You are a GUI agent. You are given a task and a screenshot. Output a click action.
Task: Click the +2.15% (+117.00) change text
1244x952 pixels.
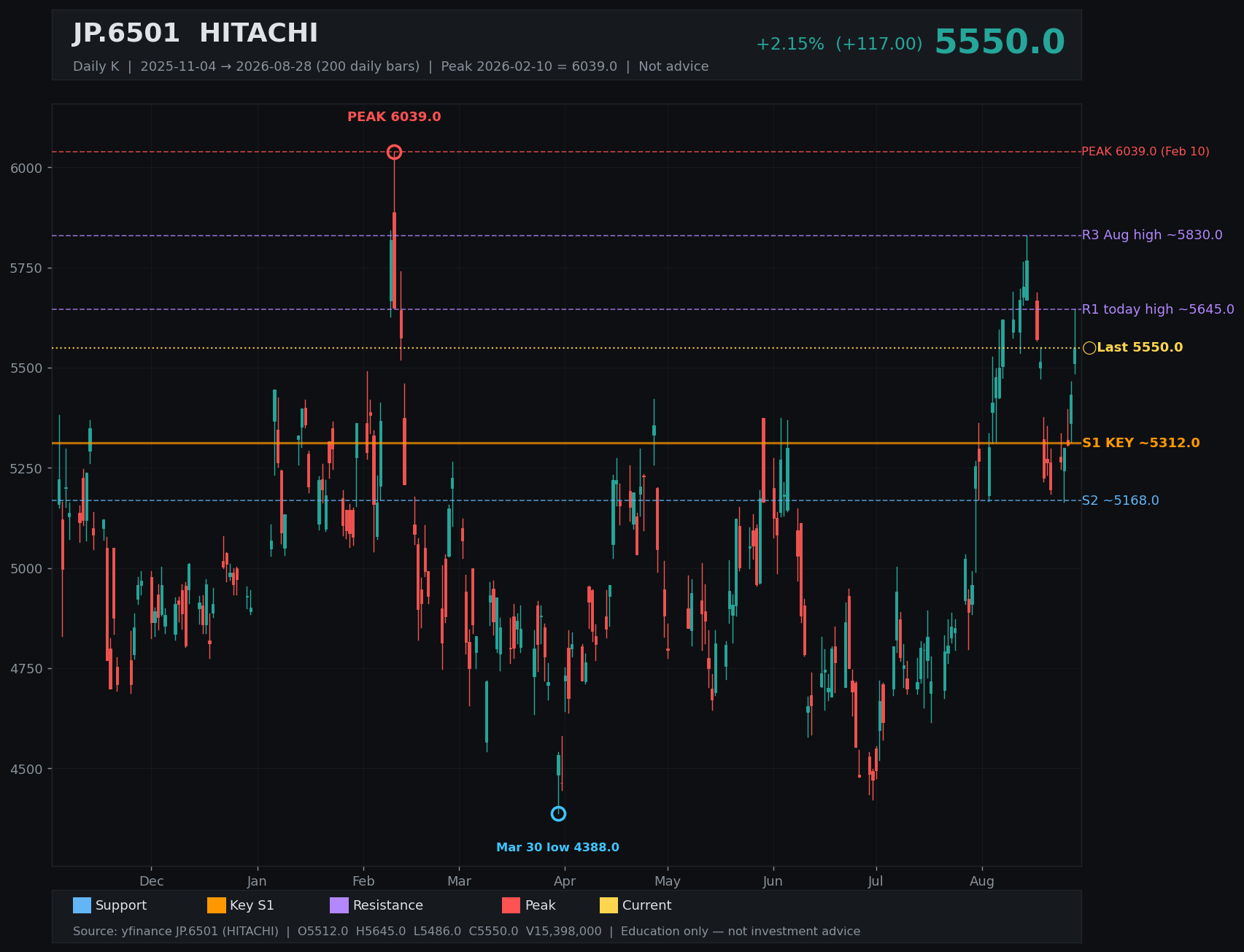click(x=839, y=44)
